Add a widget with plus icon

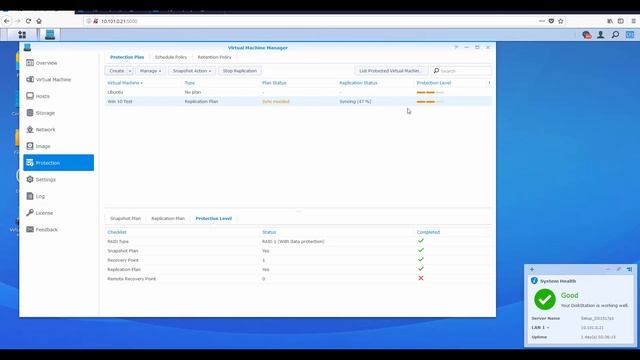click(x=532, y=269)
